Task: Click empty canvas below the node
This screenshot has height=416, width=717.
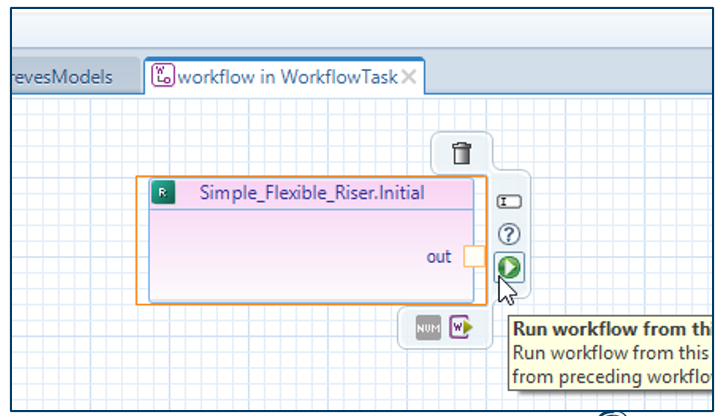Action: click(x=250, y=360)
